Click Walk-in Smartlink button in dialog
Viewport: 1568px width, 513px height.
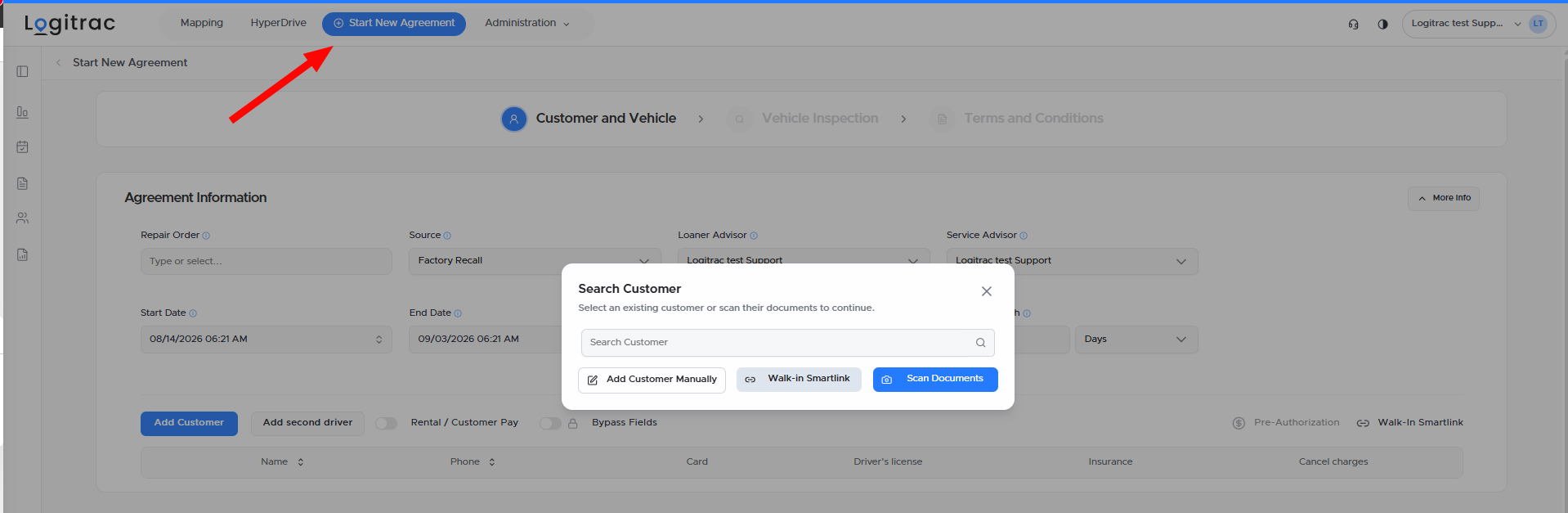point(799,379)
